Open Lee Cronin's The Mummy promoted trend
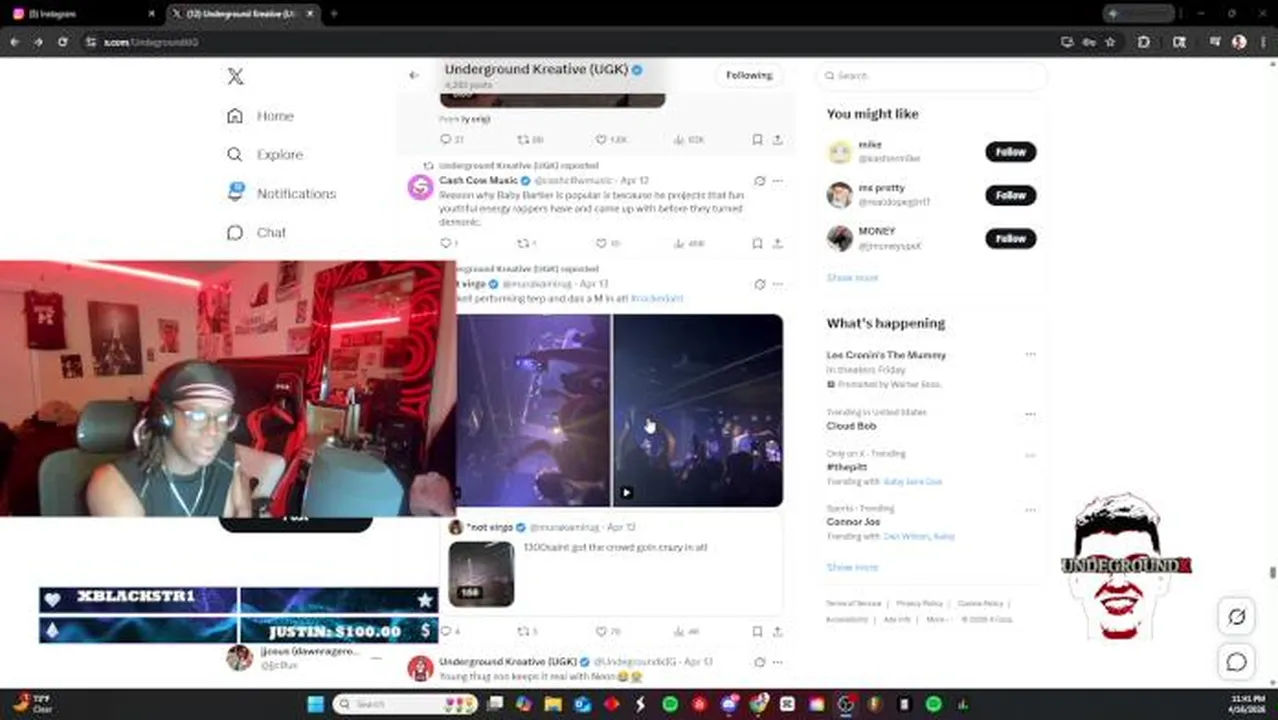This screenshot has height=720, width=1278. [x=886, y=355]
